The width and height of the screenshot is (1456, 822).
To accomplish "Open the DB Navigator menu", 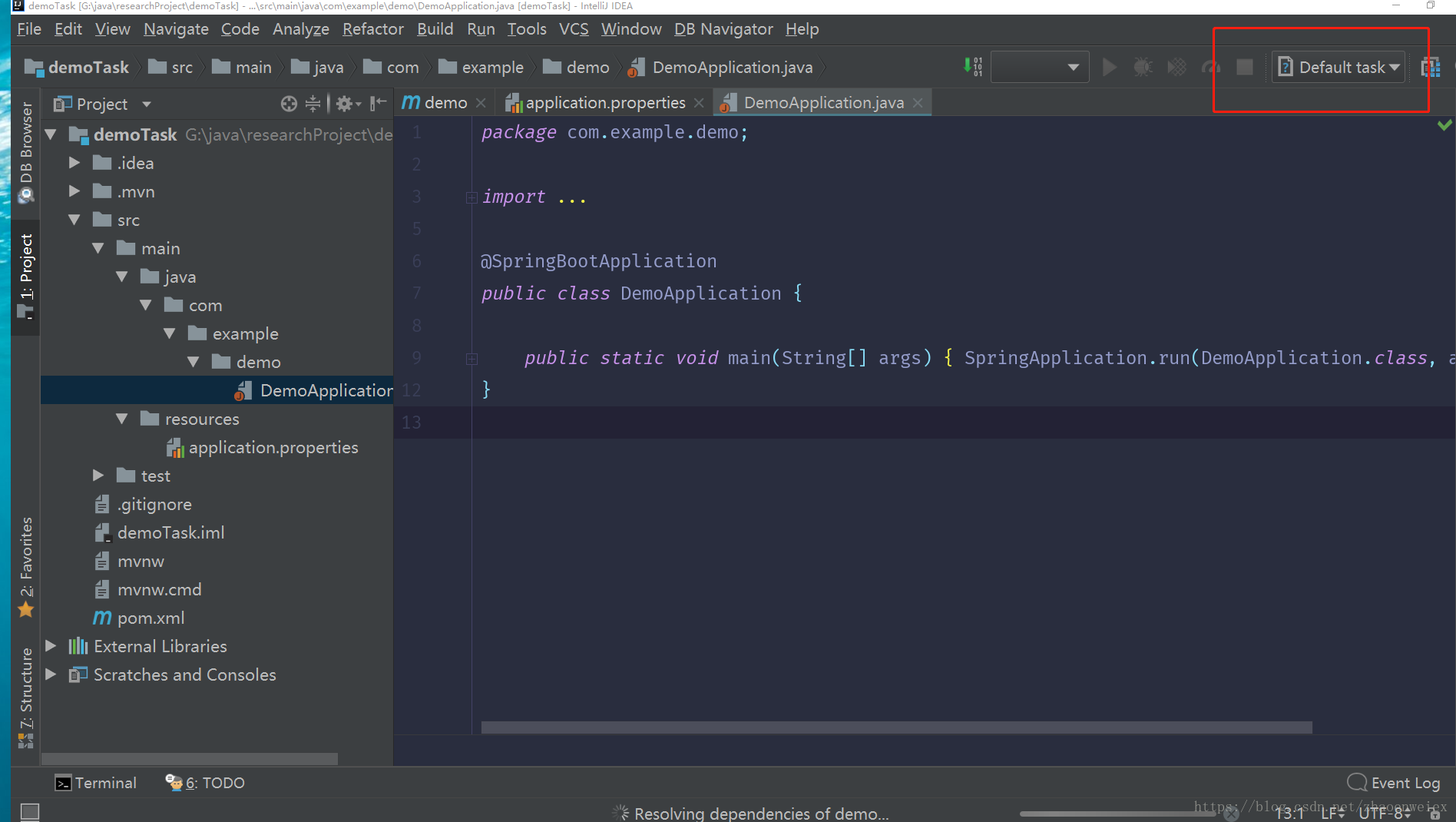I will [x=723, y=29].
